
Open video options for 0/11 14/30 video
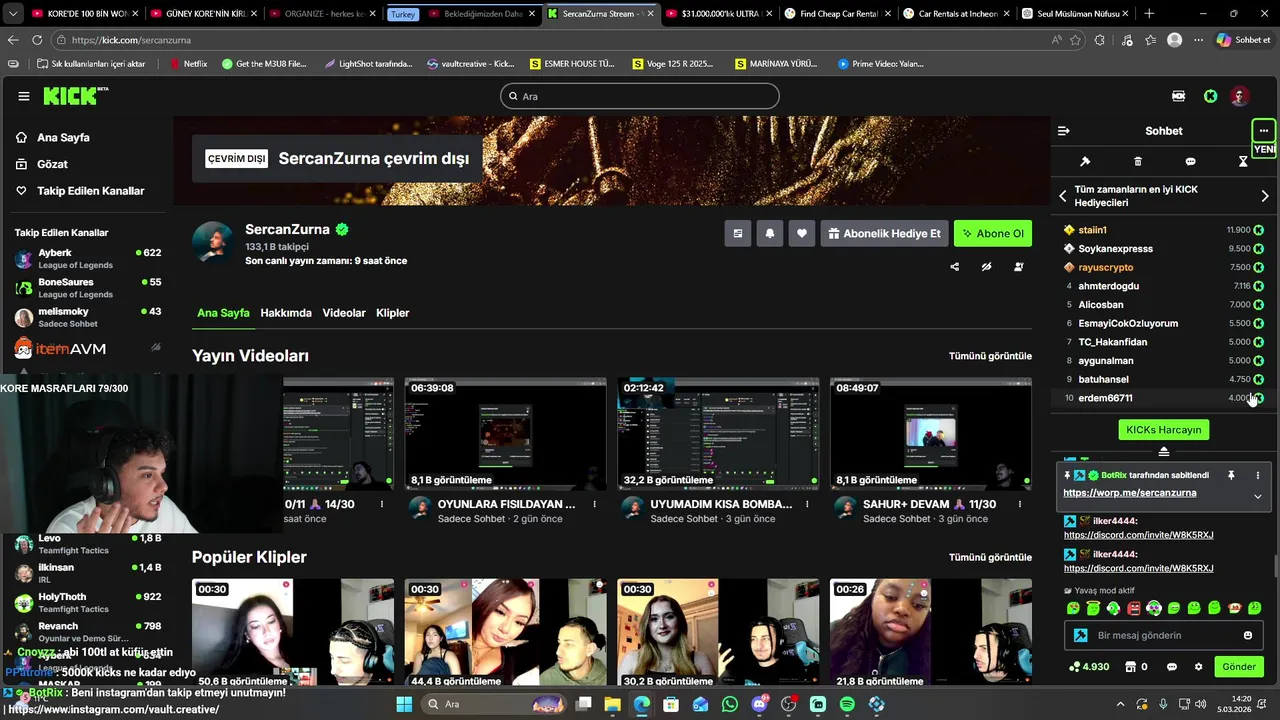pyautogui.click(x=382, y=505)
